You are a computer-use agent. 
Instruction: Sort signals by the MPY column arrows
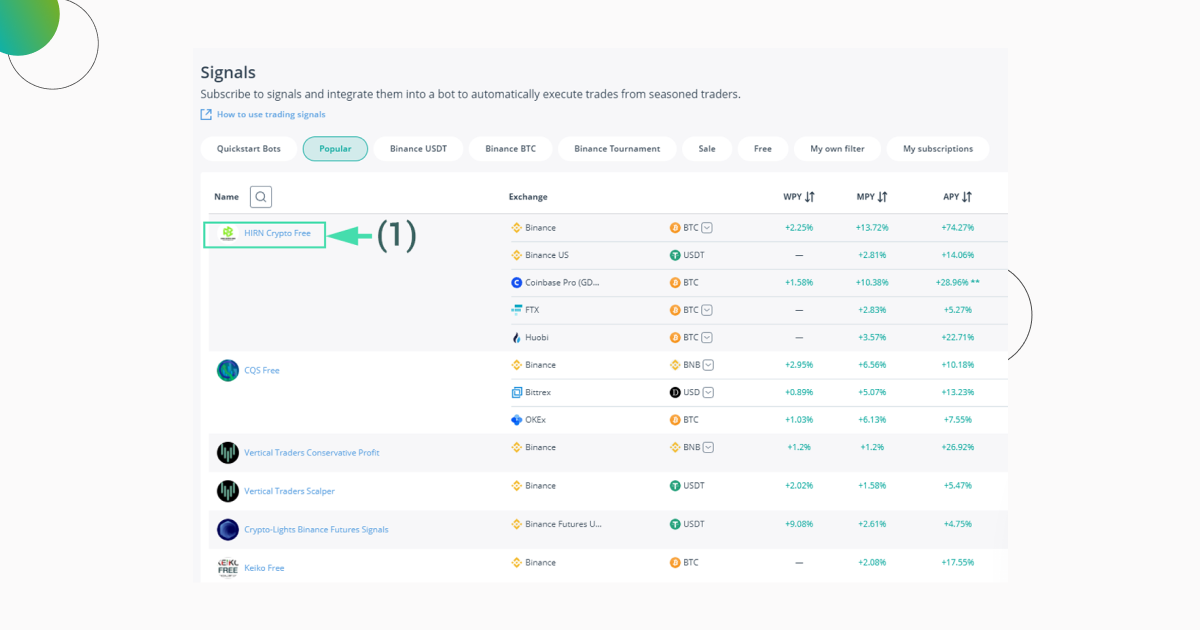[x=882, y=197]
